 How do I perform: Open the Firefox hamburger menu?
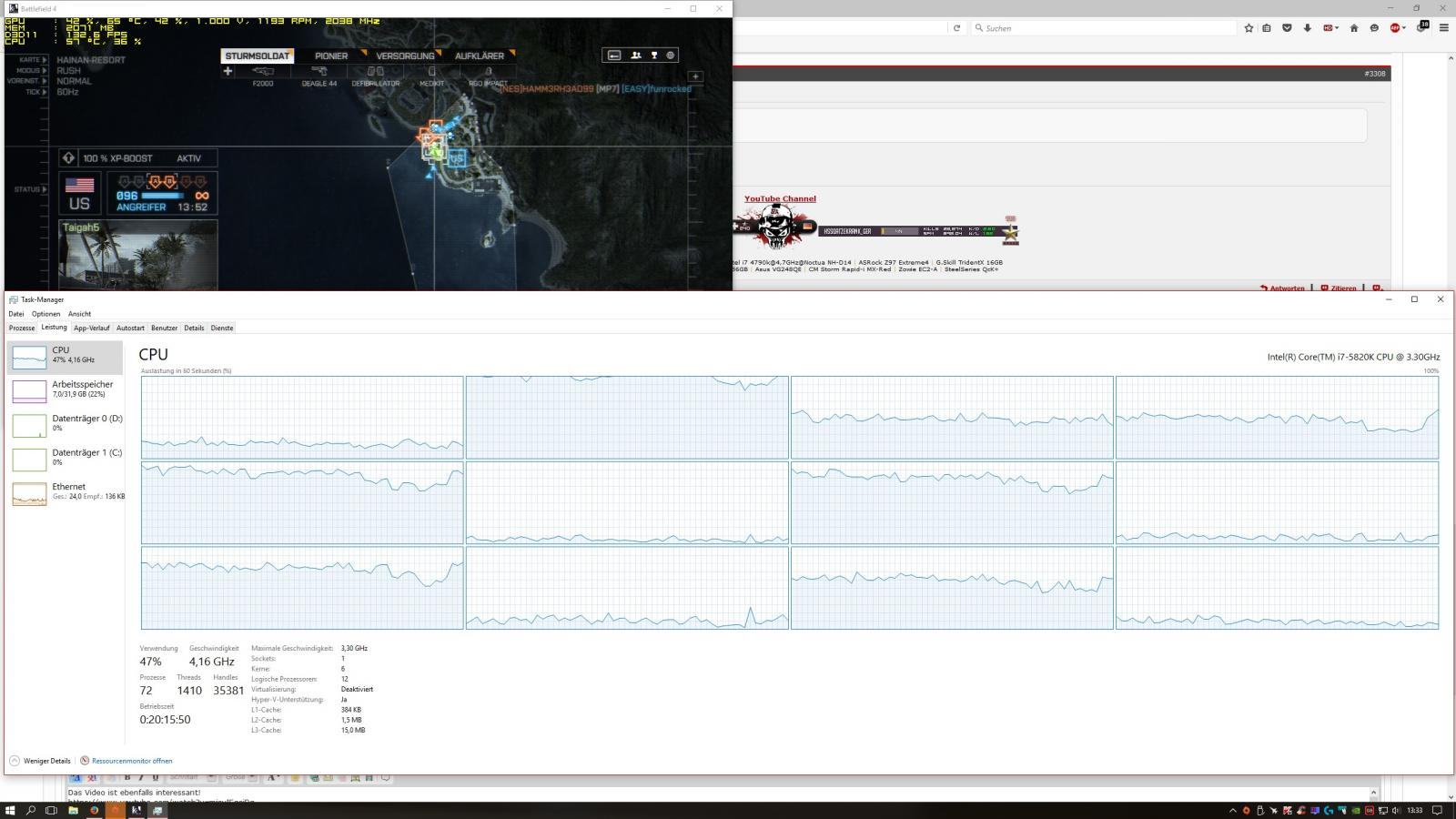click(x=1443, y=28)
